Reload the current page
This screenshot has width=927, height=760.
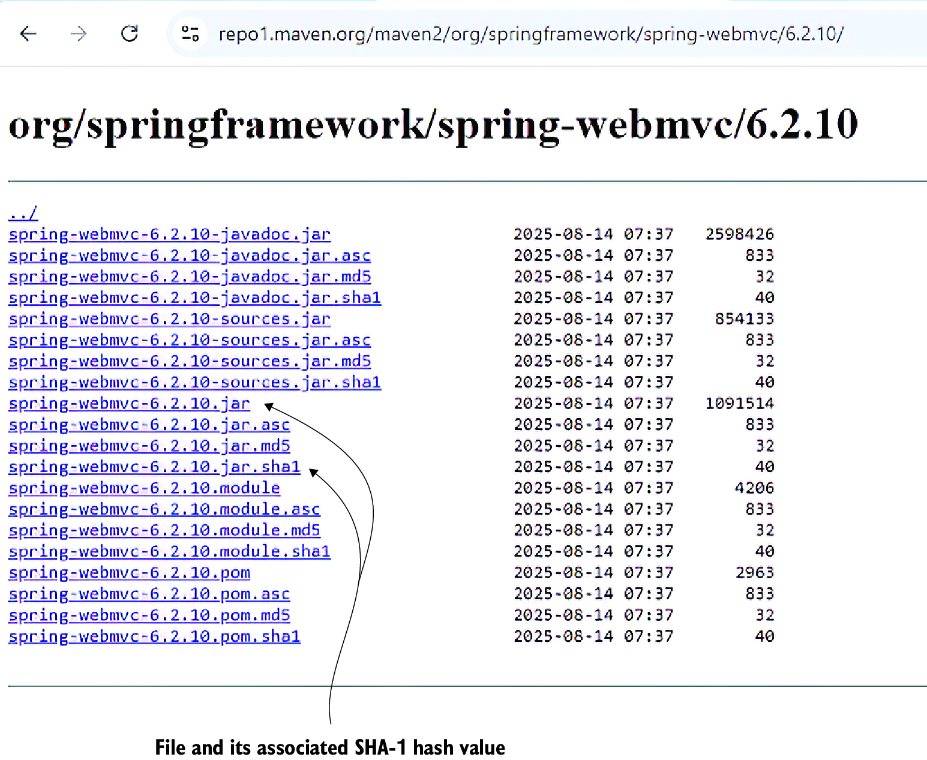coord(129,34)
